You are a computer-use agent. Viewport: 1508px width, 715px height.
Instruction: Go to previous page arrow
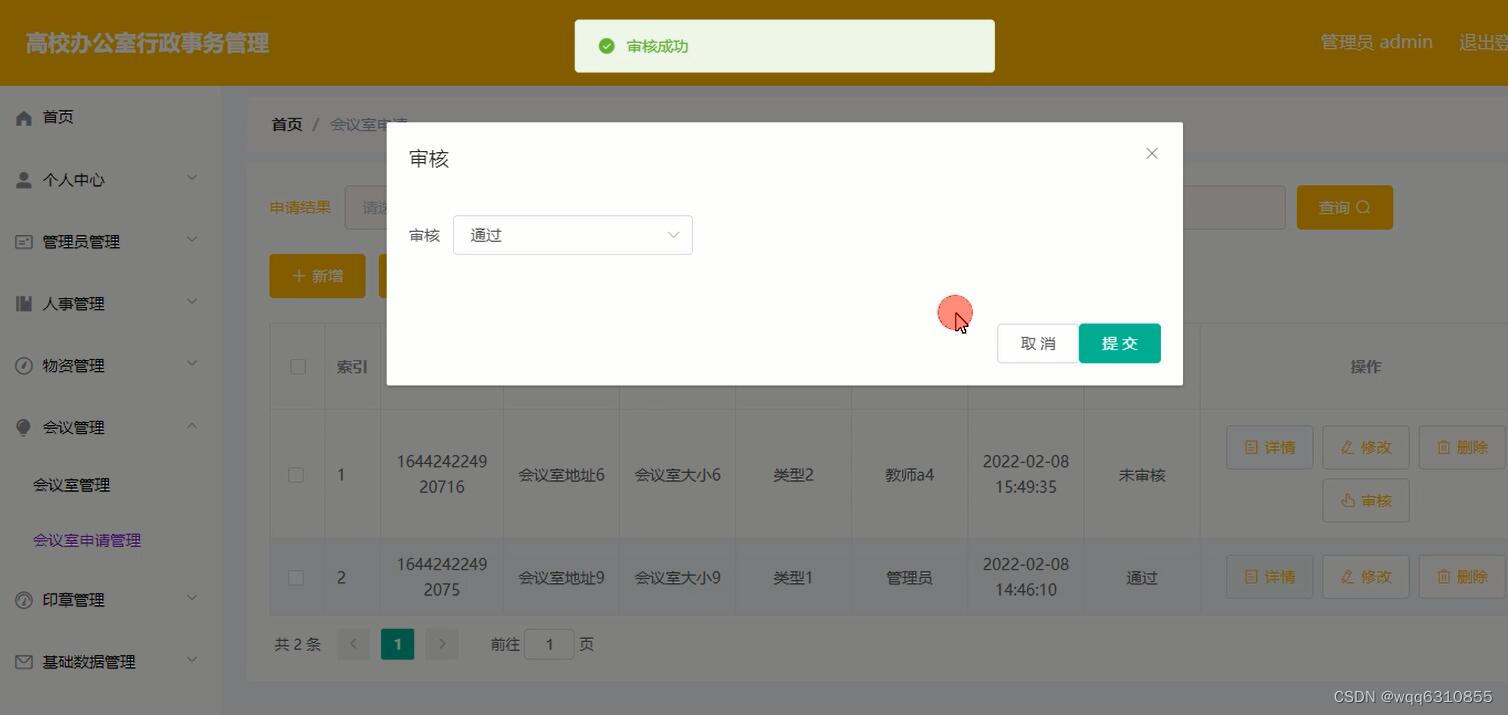coord(353,644)
